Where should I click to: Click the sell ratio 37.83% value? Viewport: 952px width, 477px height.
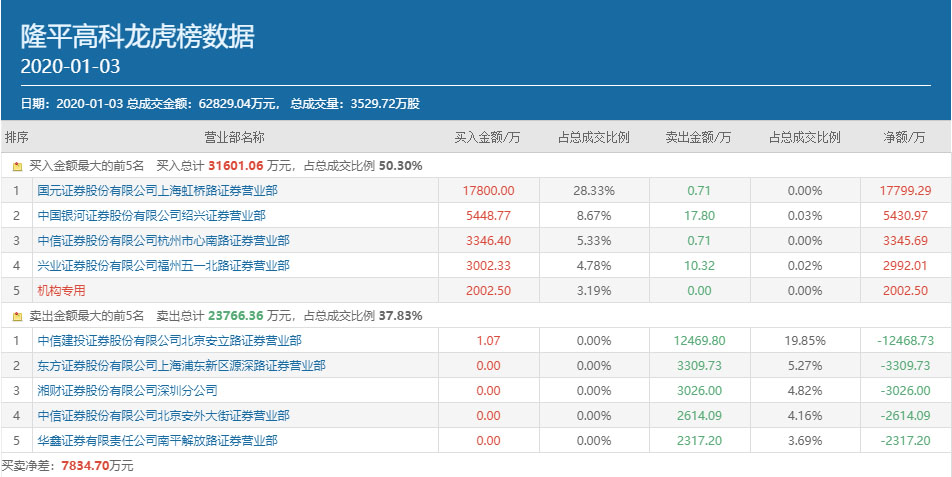point(401,316)
